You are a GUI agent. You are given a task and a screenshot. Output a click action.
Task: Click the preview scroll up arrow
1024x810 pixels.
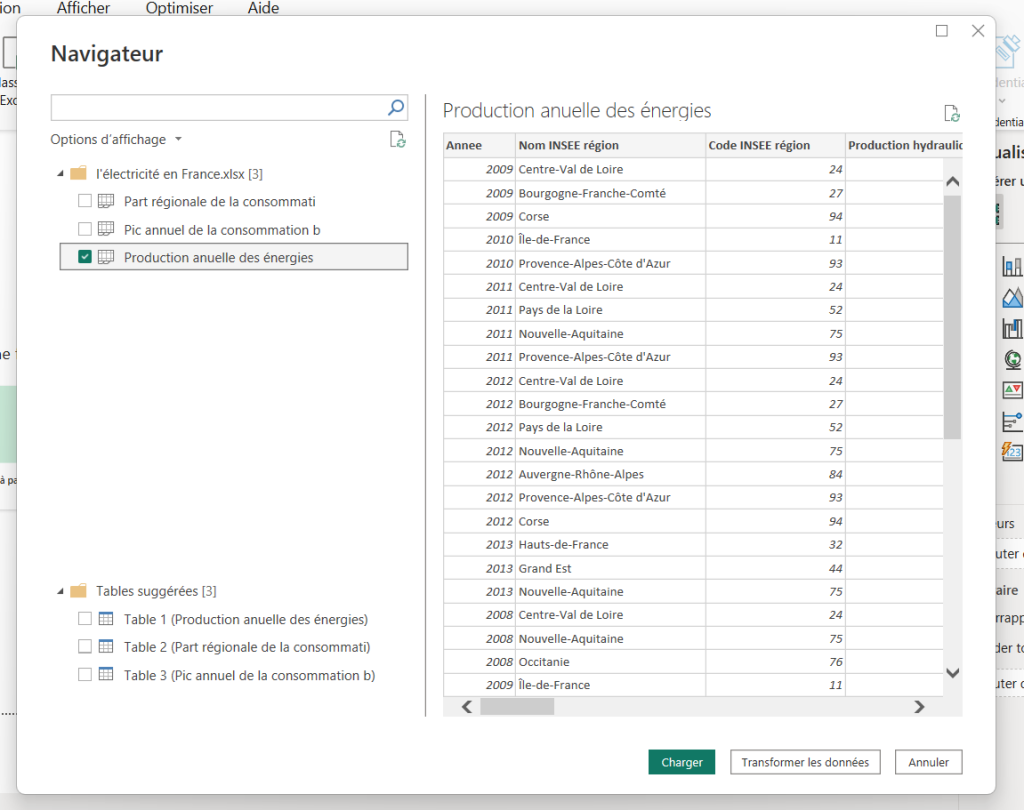coord(953,182)
